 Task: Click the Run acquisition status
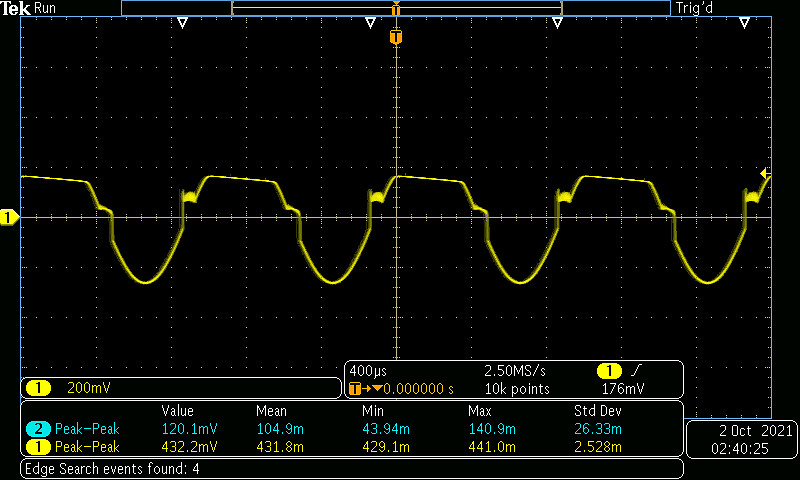(x=45, y=8)
